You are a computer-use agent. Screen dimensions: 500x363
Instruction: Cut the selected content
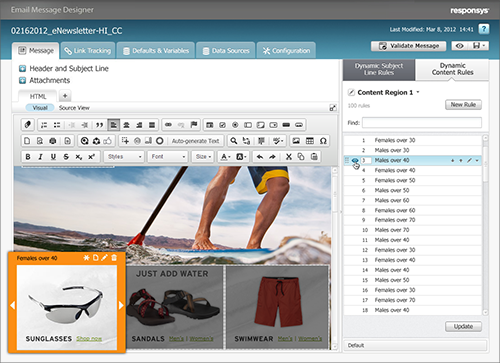pyautogui.click(x=289, y=157)
